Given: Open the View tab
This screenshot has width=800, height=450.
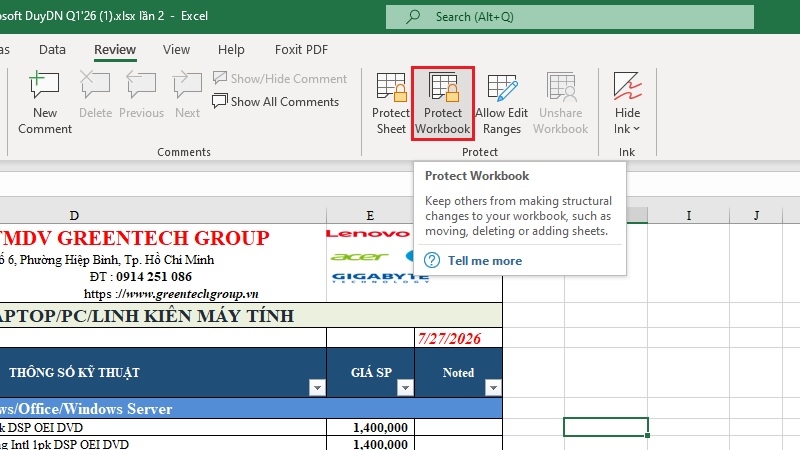Looking at the screenshot, I should (x=177, y=49).
